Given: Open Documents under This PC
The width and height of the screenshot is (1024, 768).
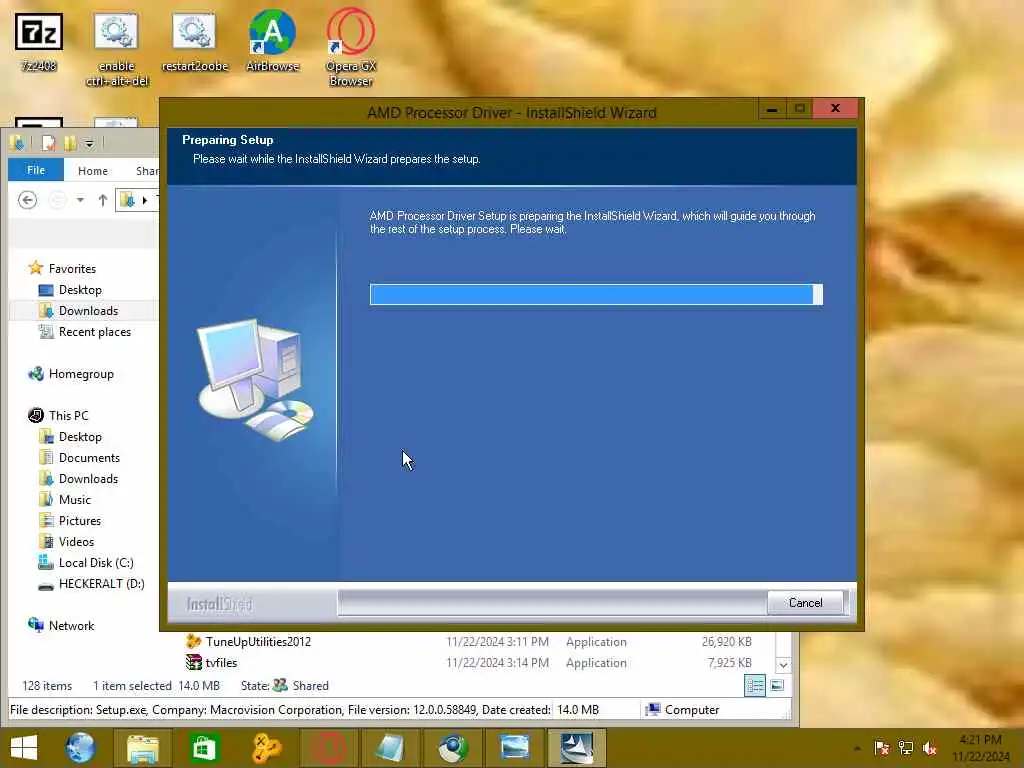Looking at the screenshot, I should coord(89,458).
